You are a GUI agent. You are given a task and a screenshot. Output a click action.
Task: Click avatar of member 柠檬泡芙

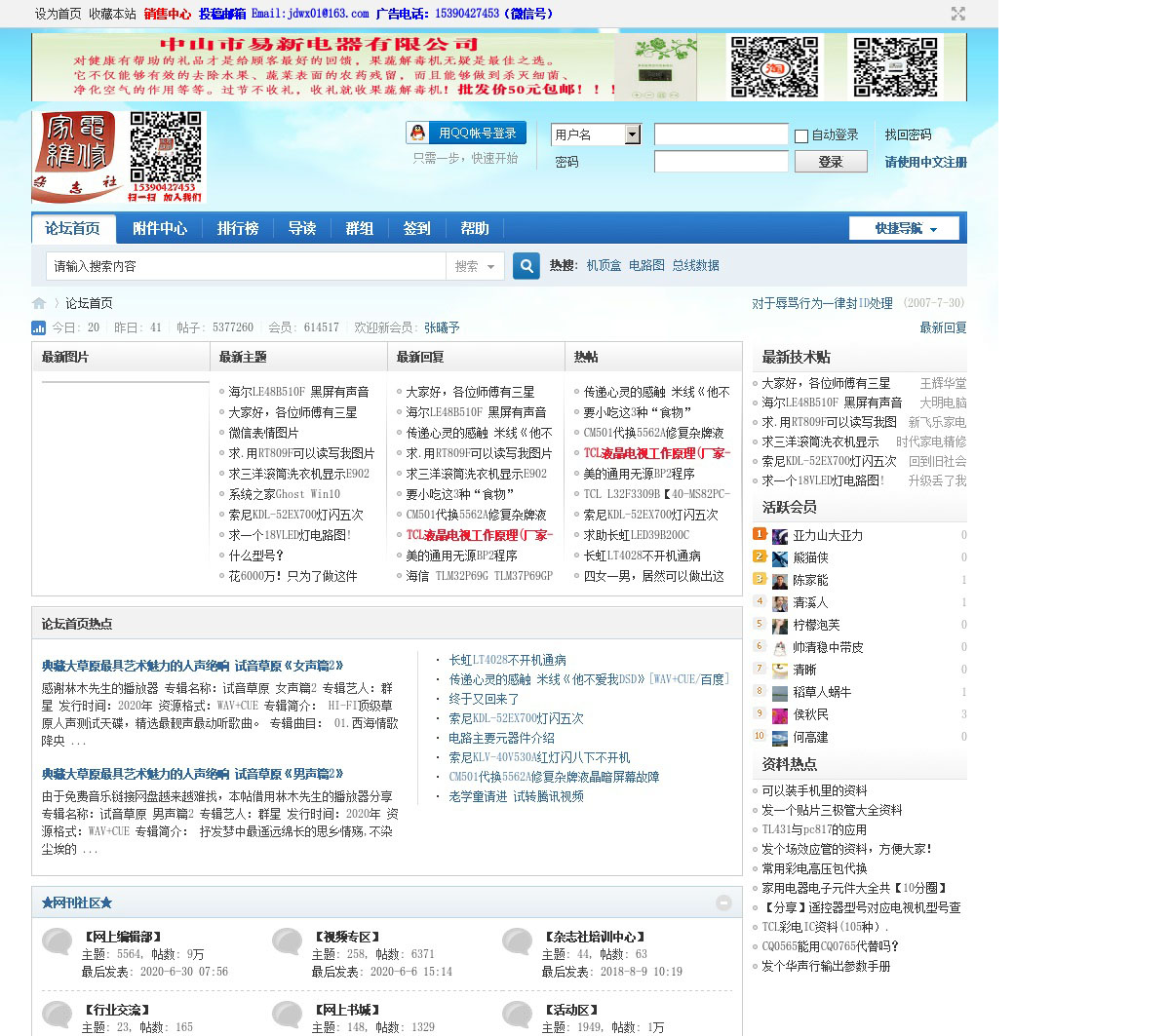pyautogui.click(x=780, y=626)
